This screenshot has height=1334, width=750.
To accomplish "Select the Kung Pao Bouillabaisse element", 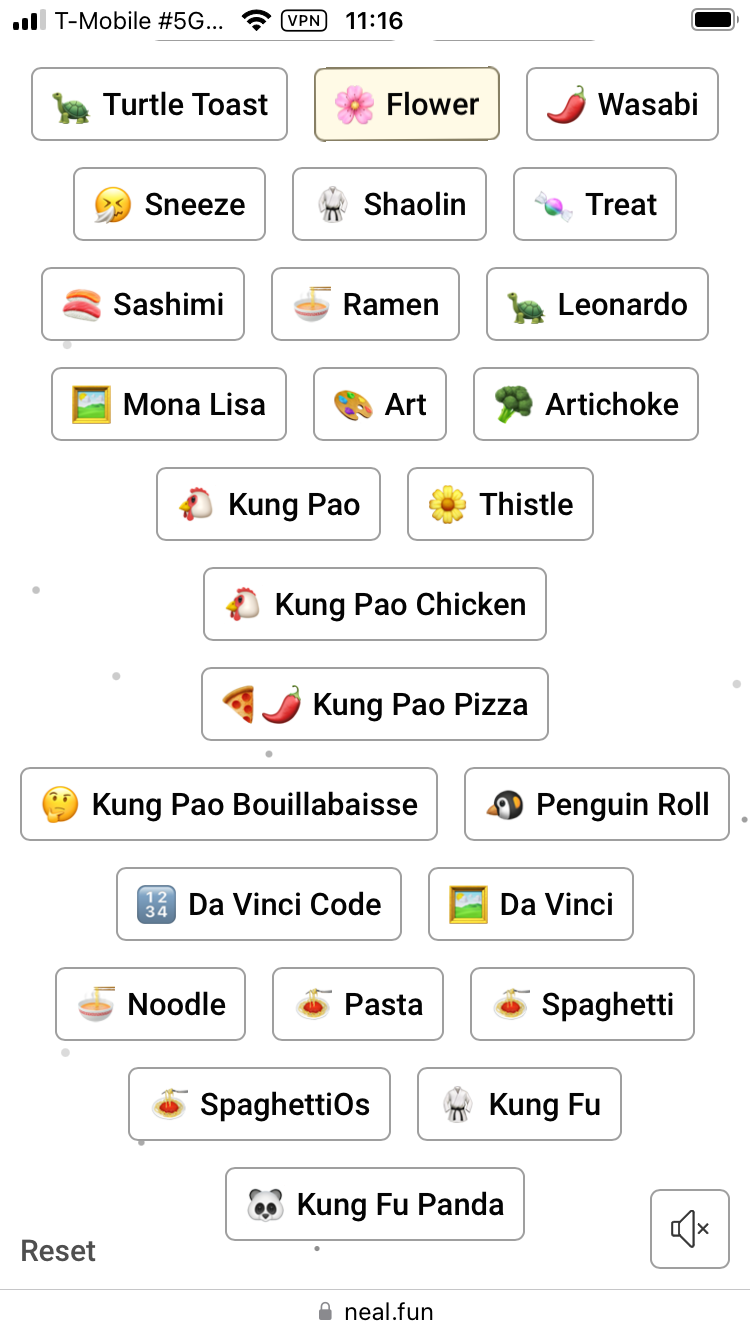I will click(229, 804).
